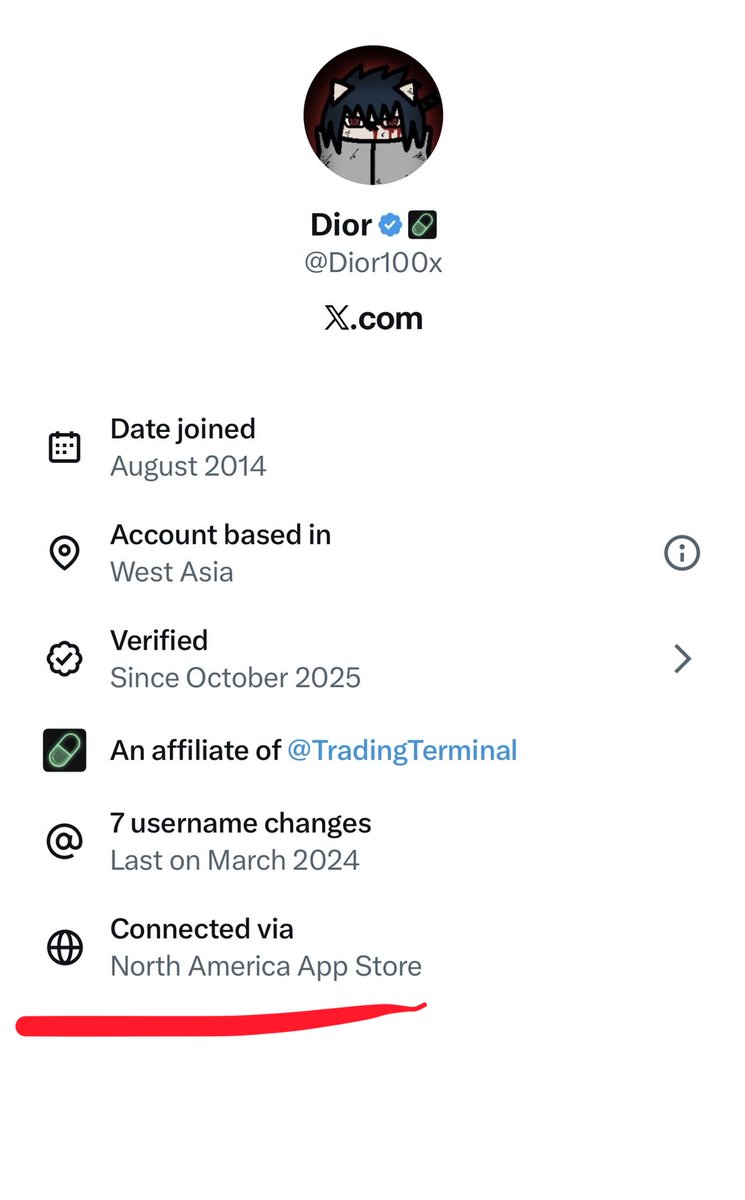The image size is (745, 1200).
Task: Tap the globe icon for Connected via
Action: [65, 947]
